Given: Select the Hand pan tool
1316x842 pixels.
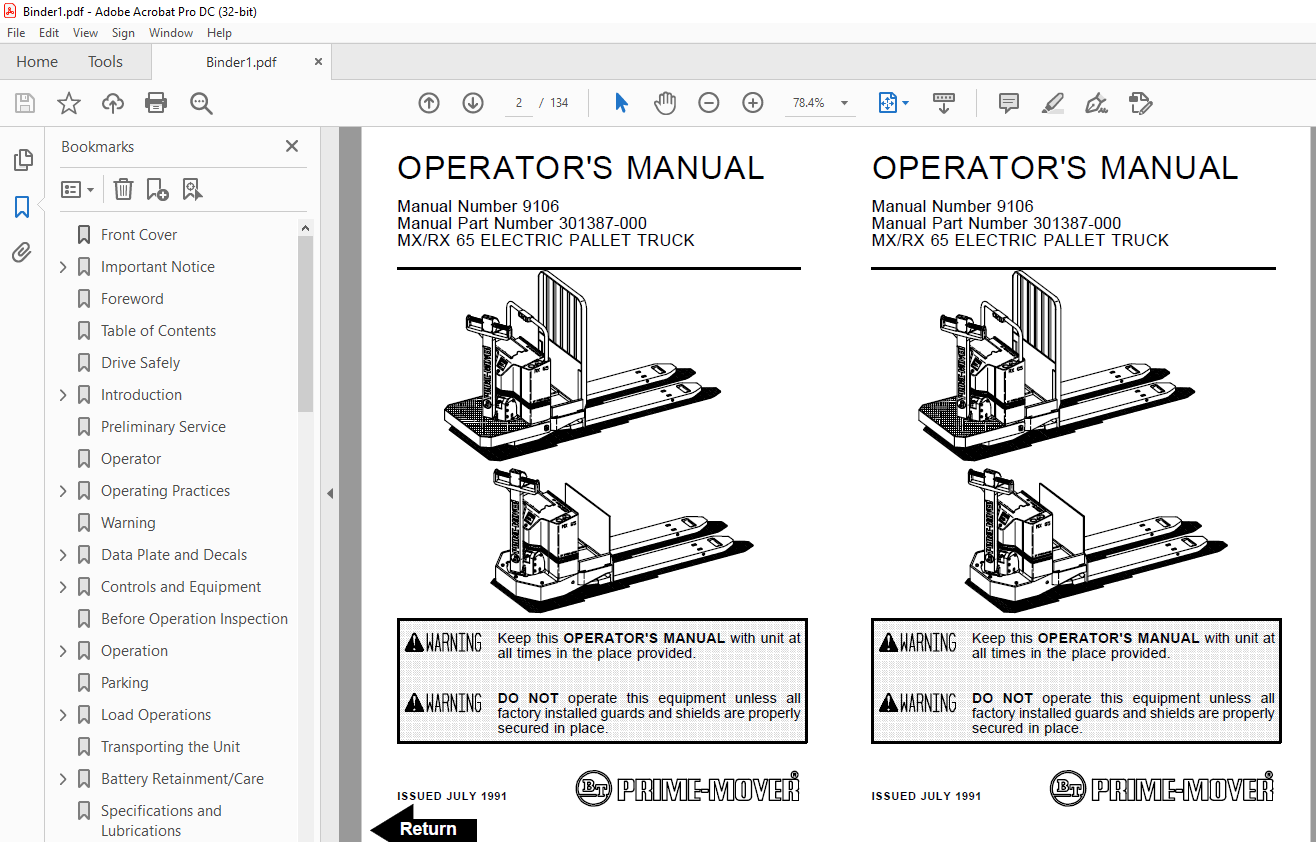Looking at the screenshot, I should point(665,103).
